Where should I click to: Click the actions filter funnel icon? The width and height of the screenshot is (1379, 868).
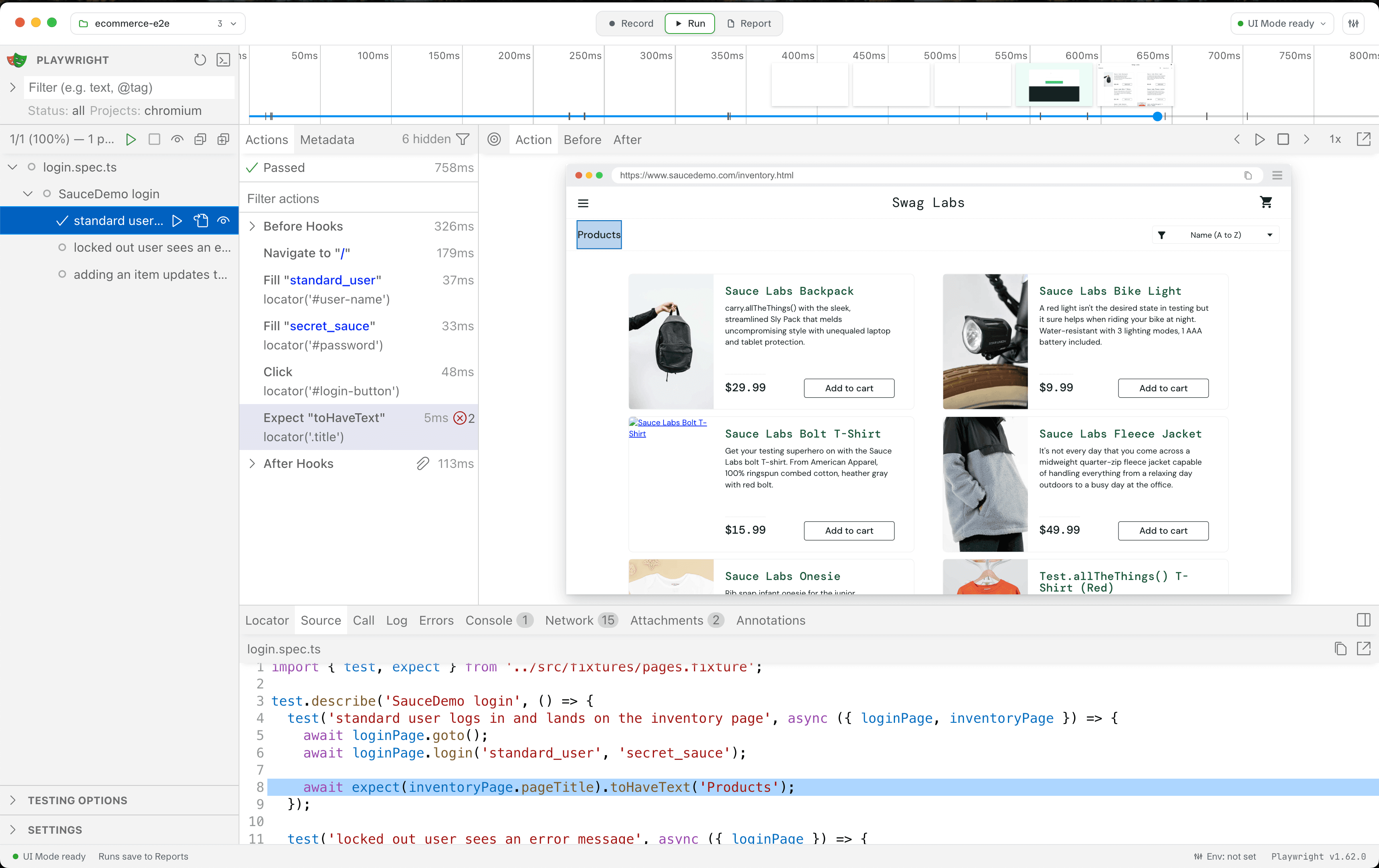pos(463,139)
